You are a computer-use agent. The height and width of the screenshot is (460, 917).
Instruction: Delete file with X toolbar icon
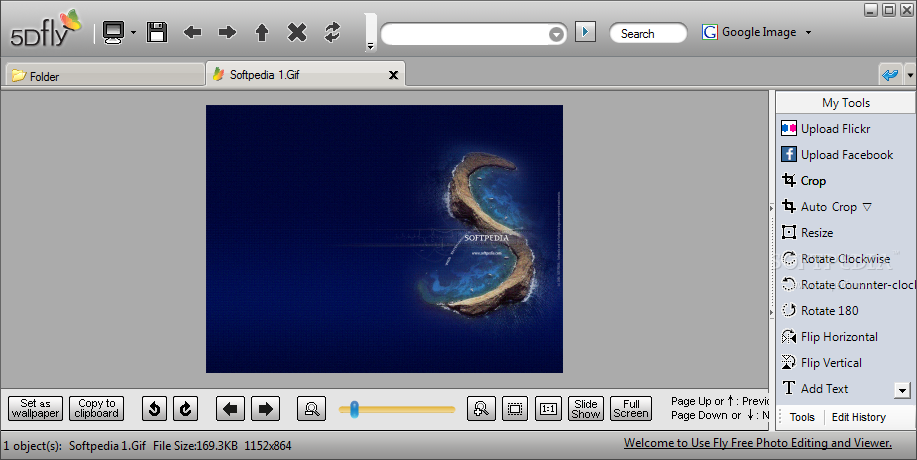(297, 32)
